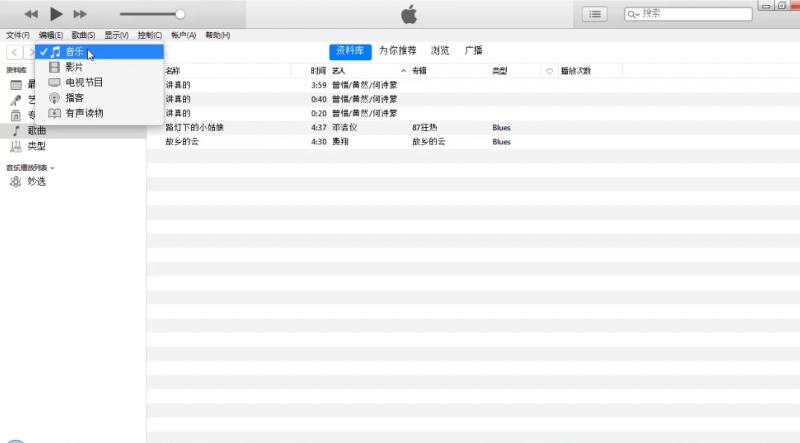Sort by the 时间 column header
This screenshot has width=800, height=443.
pos(318,71)
